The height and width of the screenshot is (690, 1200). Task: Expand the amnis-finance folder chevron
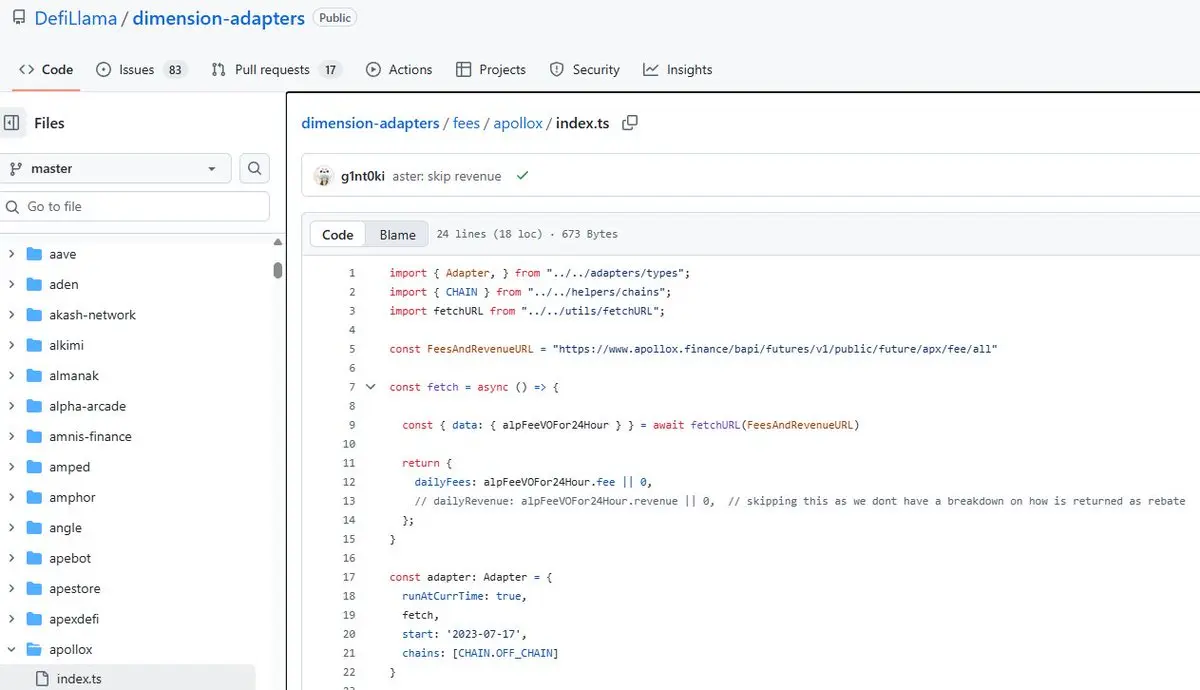tap(11, 436)
